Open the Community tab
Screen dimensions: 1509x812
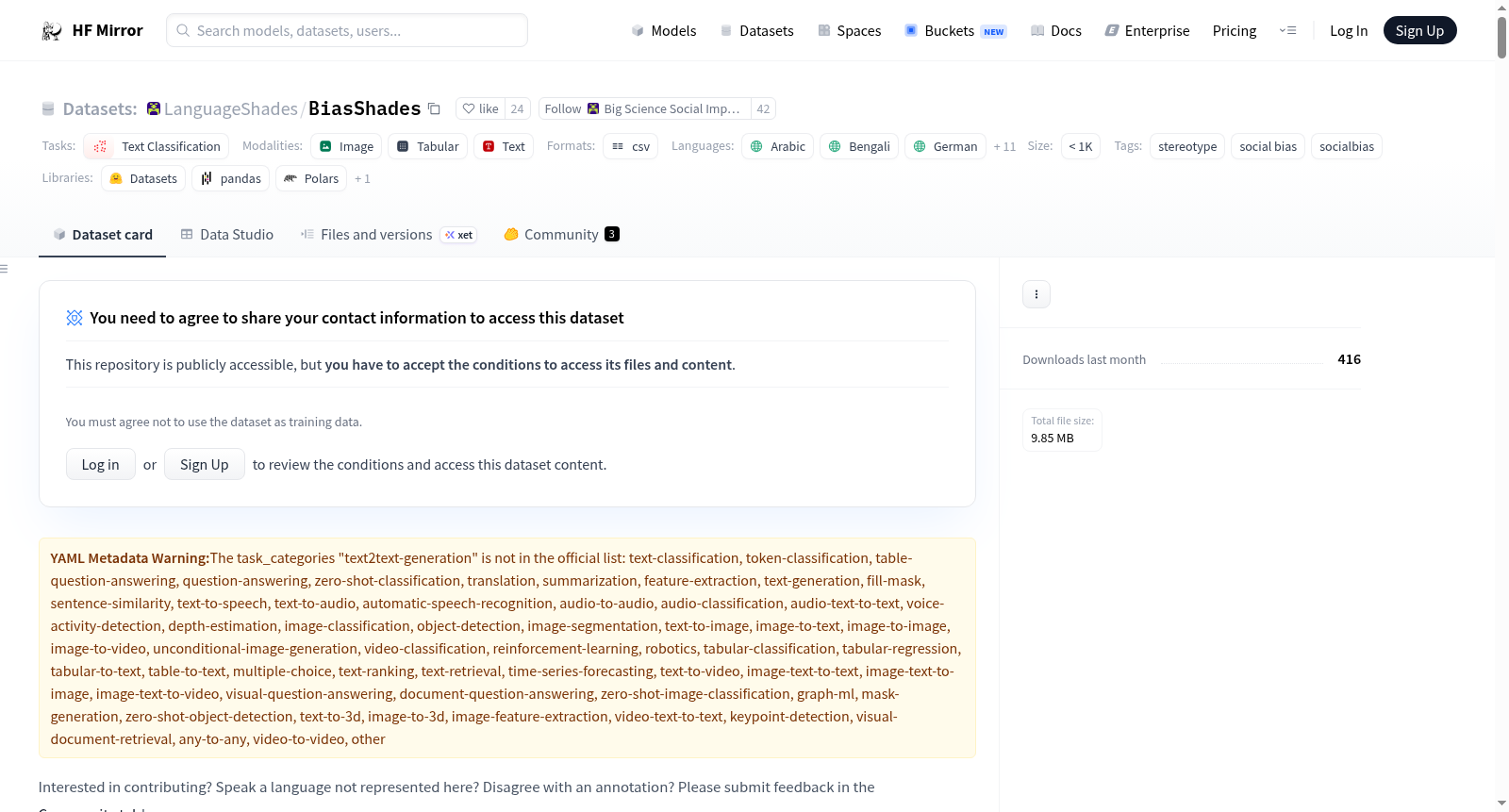(x=561, y=235)
